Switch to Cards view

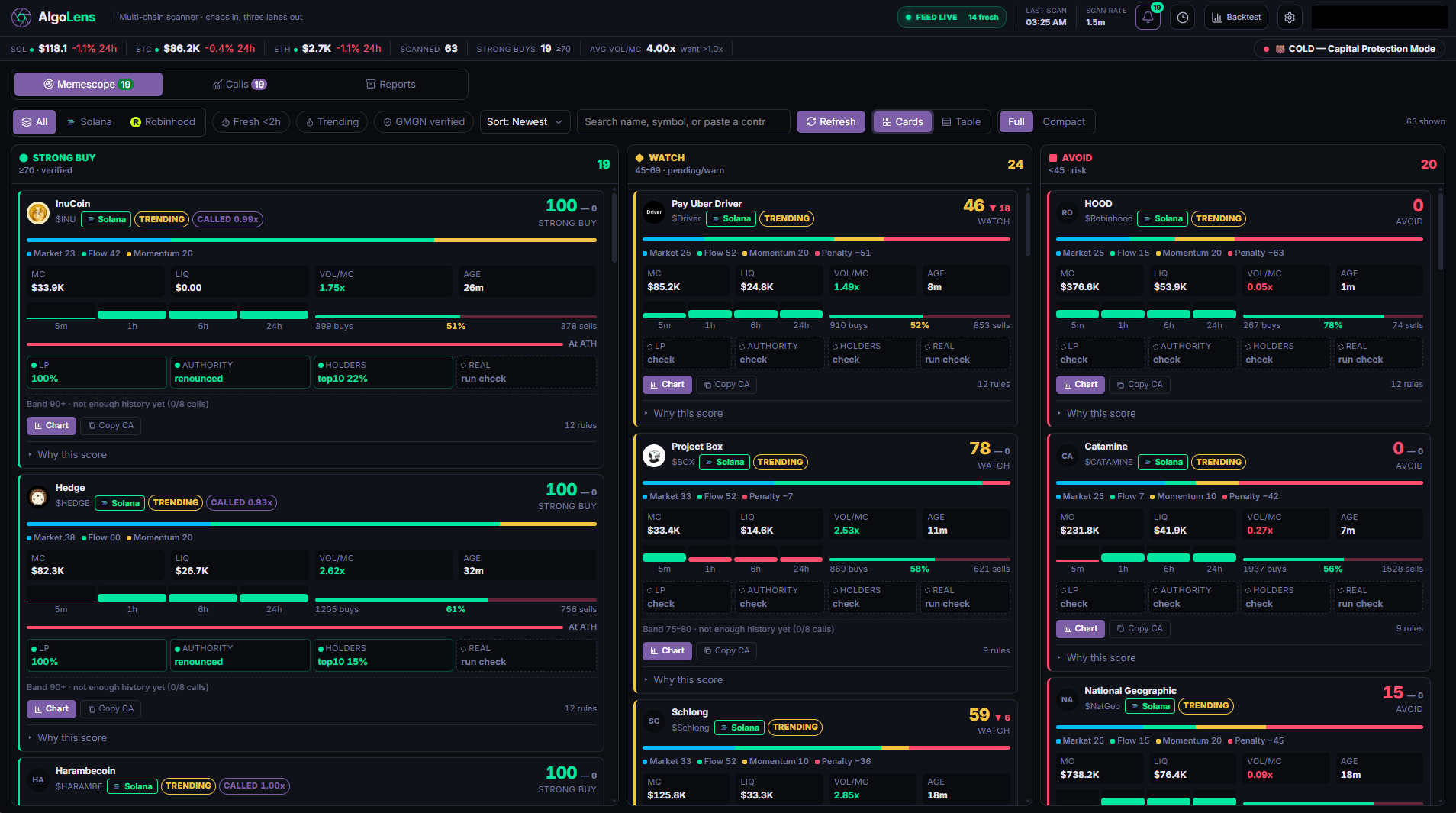coord(903,122)
